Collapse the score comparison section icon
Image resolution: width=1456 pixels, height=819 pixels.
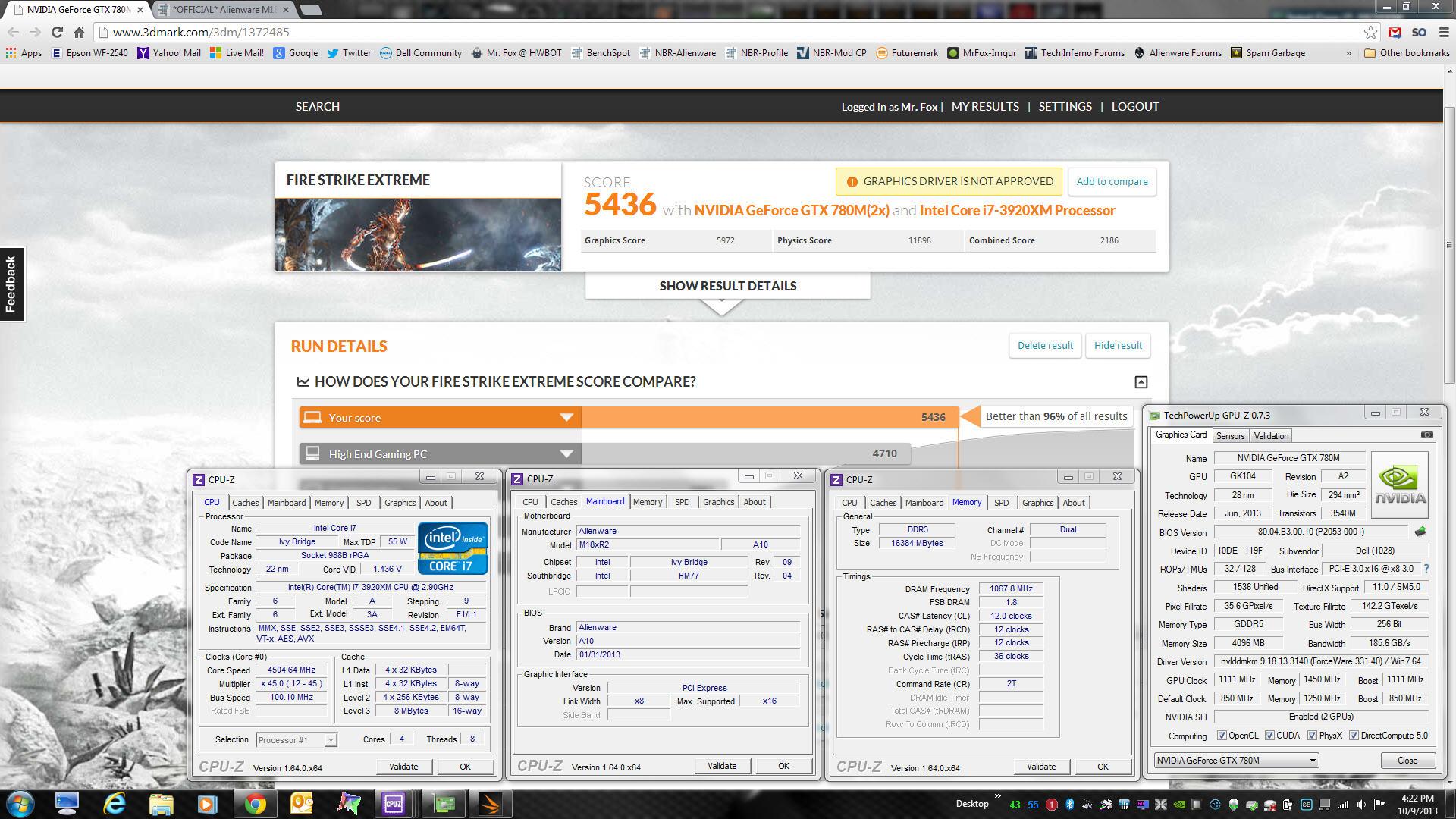tap(1141, 382)
